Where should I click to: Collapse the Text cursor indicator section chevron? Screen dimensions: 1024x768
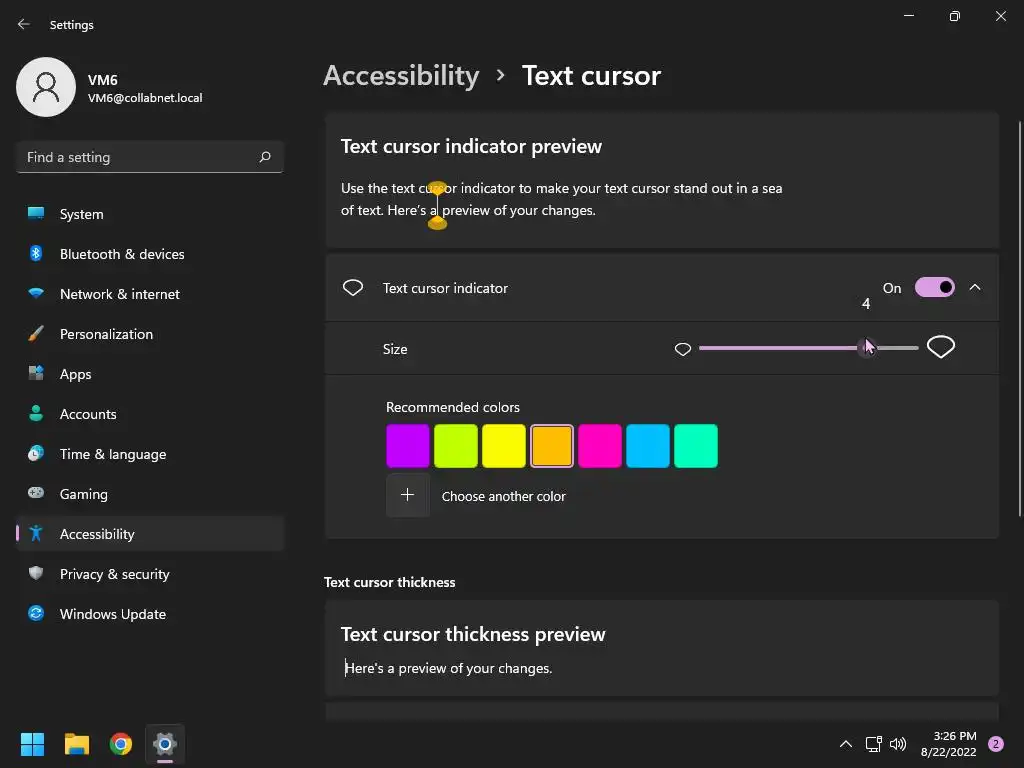pyautogui.click(x=975, y=287)
